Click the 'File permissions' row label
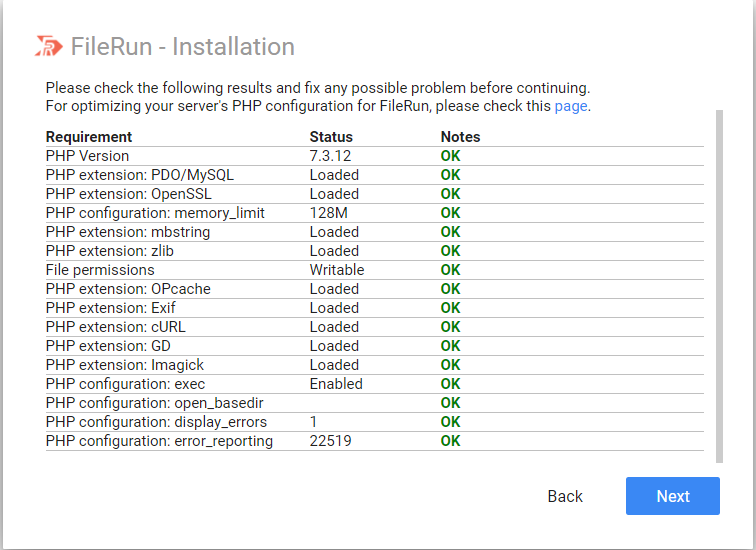 tap(100, 270)
